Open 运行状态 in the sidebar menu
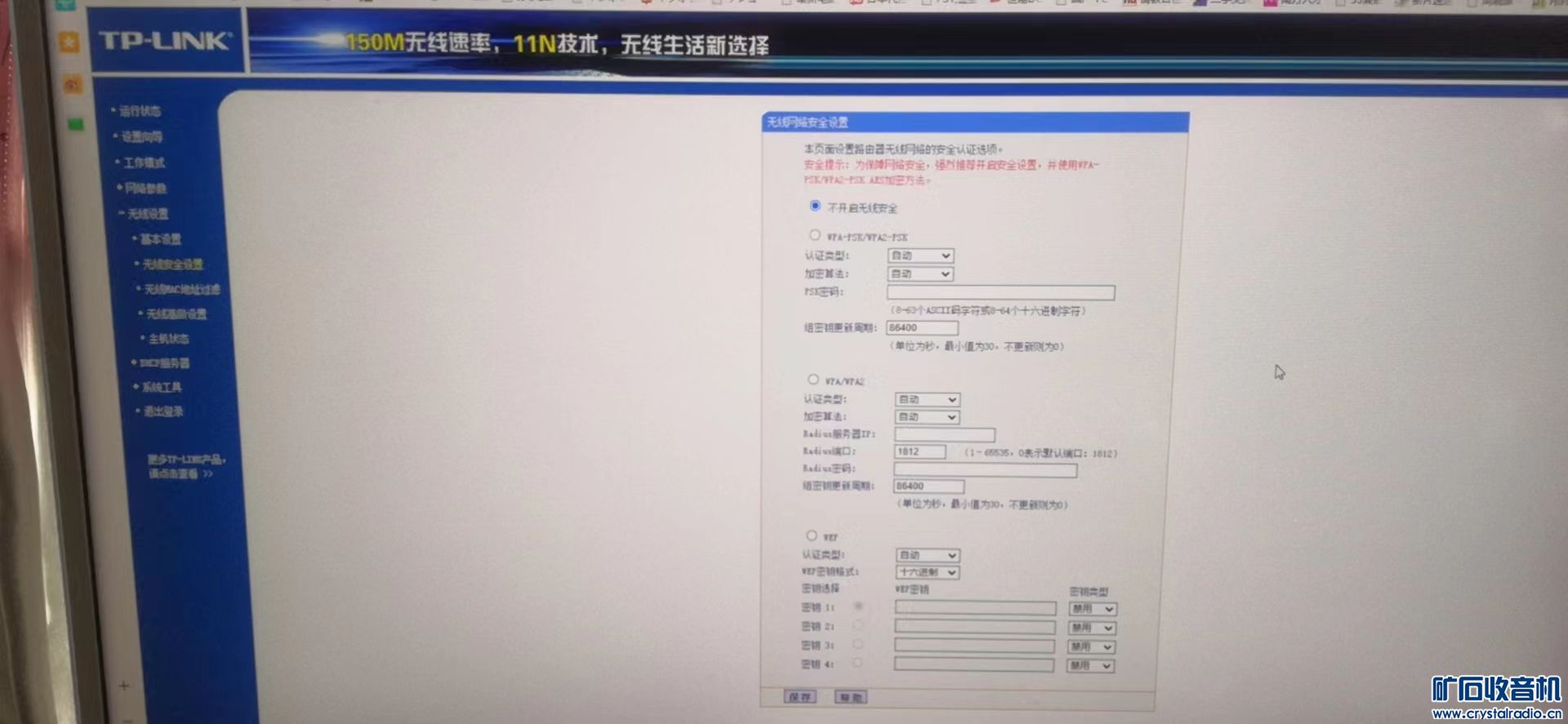1568x724 pixels. [140, 111]
